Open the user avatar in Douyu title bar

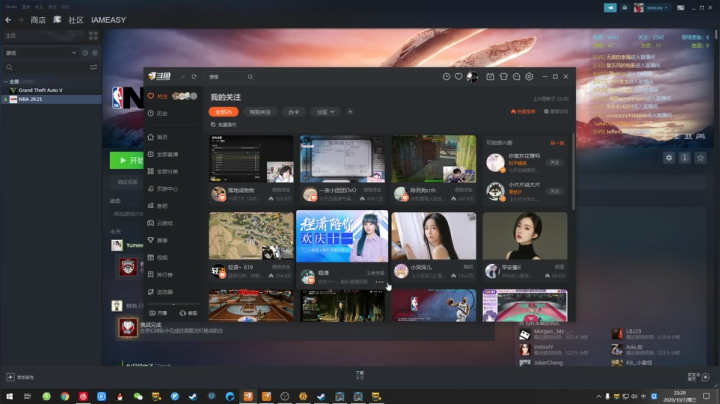click(x=472, y=77)
